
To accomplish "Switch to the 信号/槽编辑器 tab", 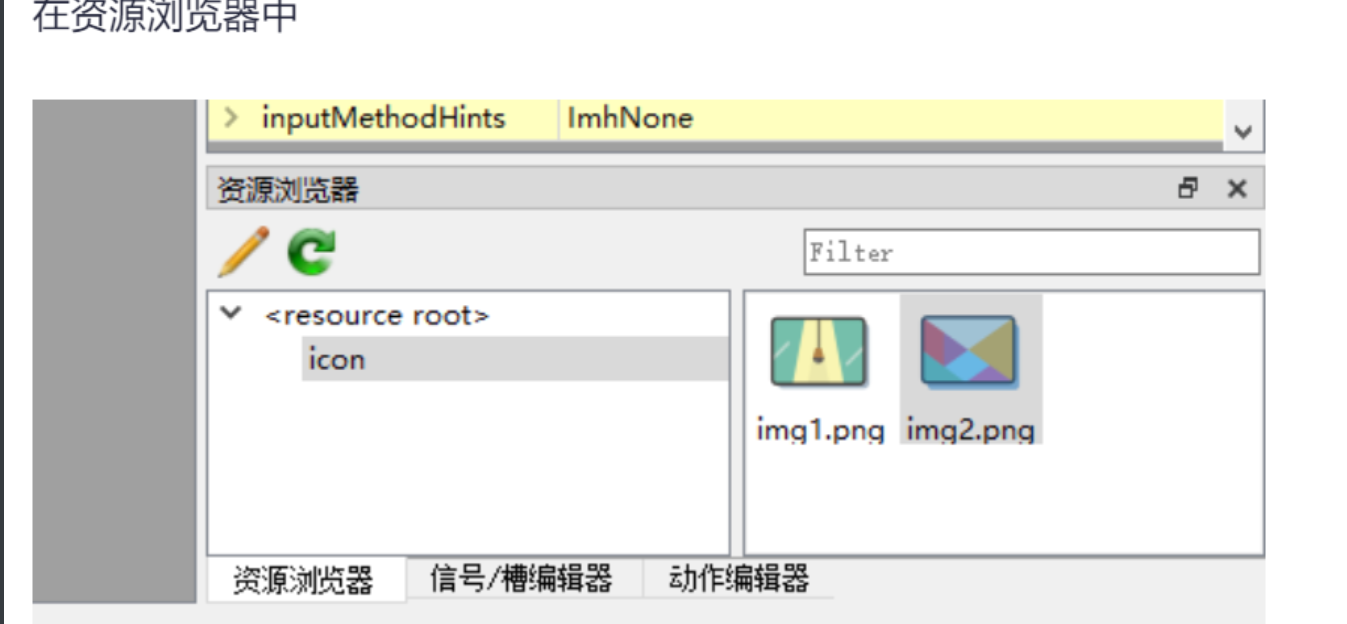I will tap(521, 578).
